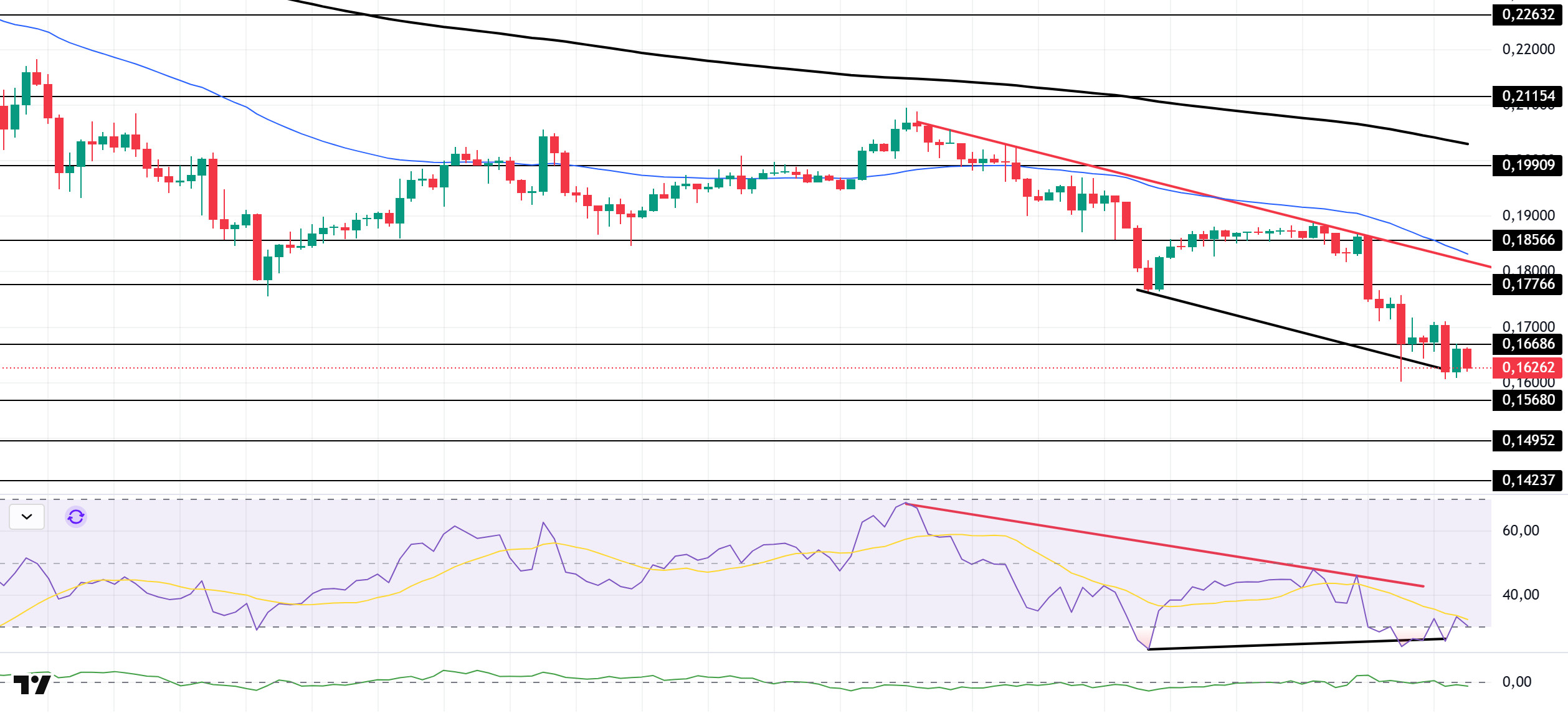Screen dimensions: 1568x721
Task: Select the 0,17766 support level label
Action: pos(1527,284)
